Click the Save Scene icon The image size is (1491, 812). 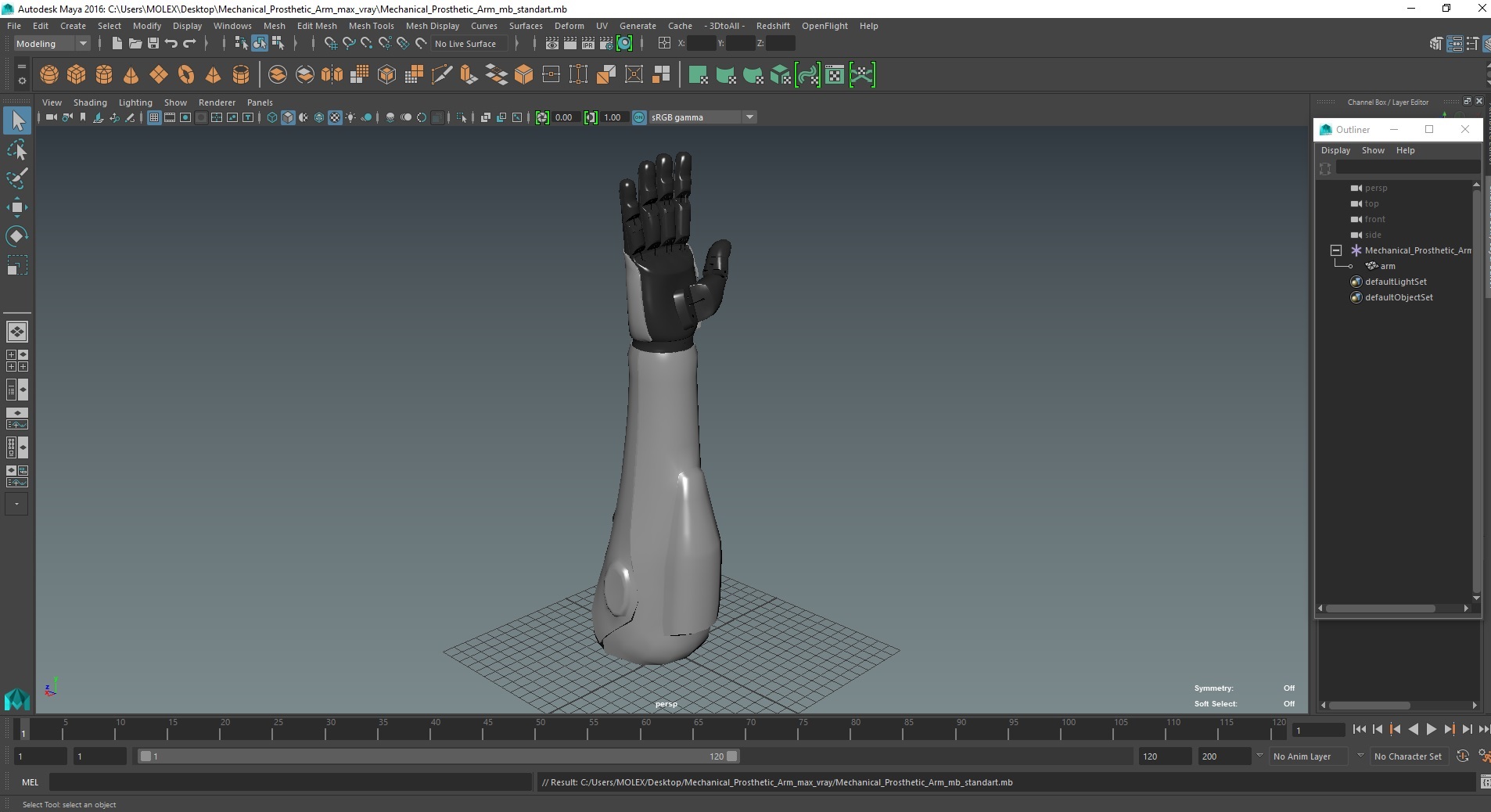(x=153, y=44)
